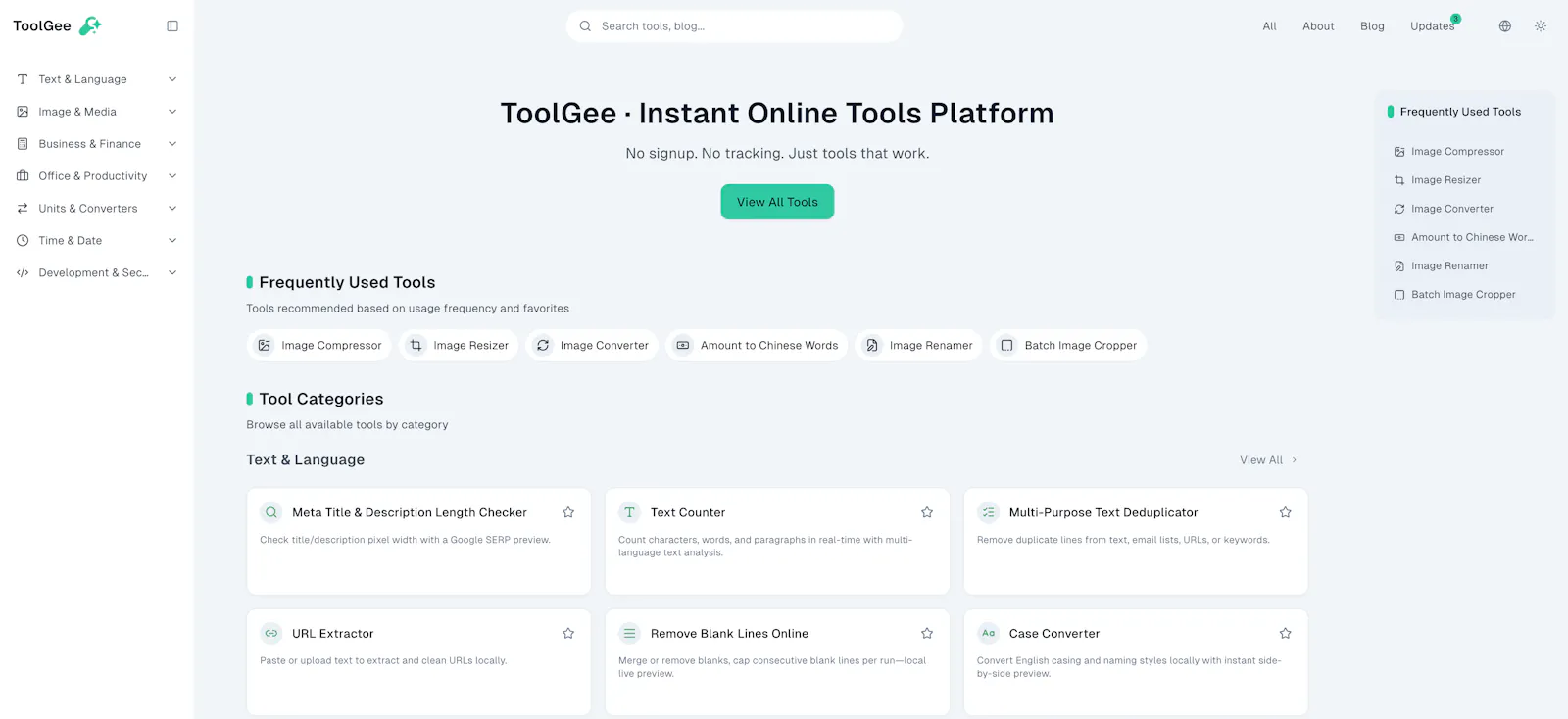The image size is (1568, 719).
Task: Click Office & Productivity sidebar label
Action: [x=93, y=176]
